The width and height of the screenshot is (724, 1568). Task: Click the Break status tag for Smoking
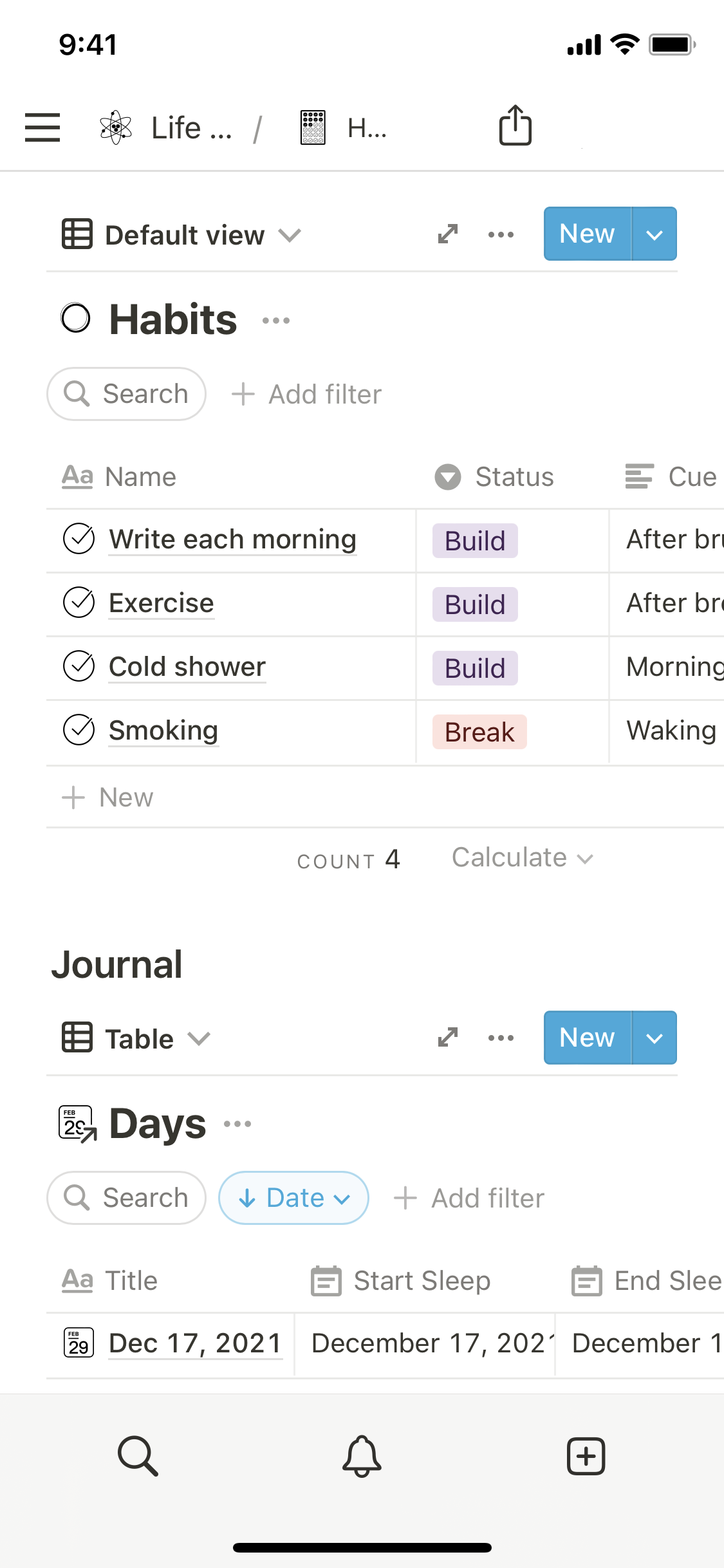pos(479,732)
